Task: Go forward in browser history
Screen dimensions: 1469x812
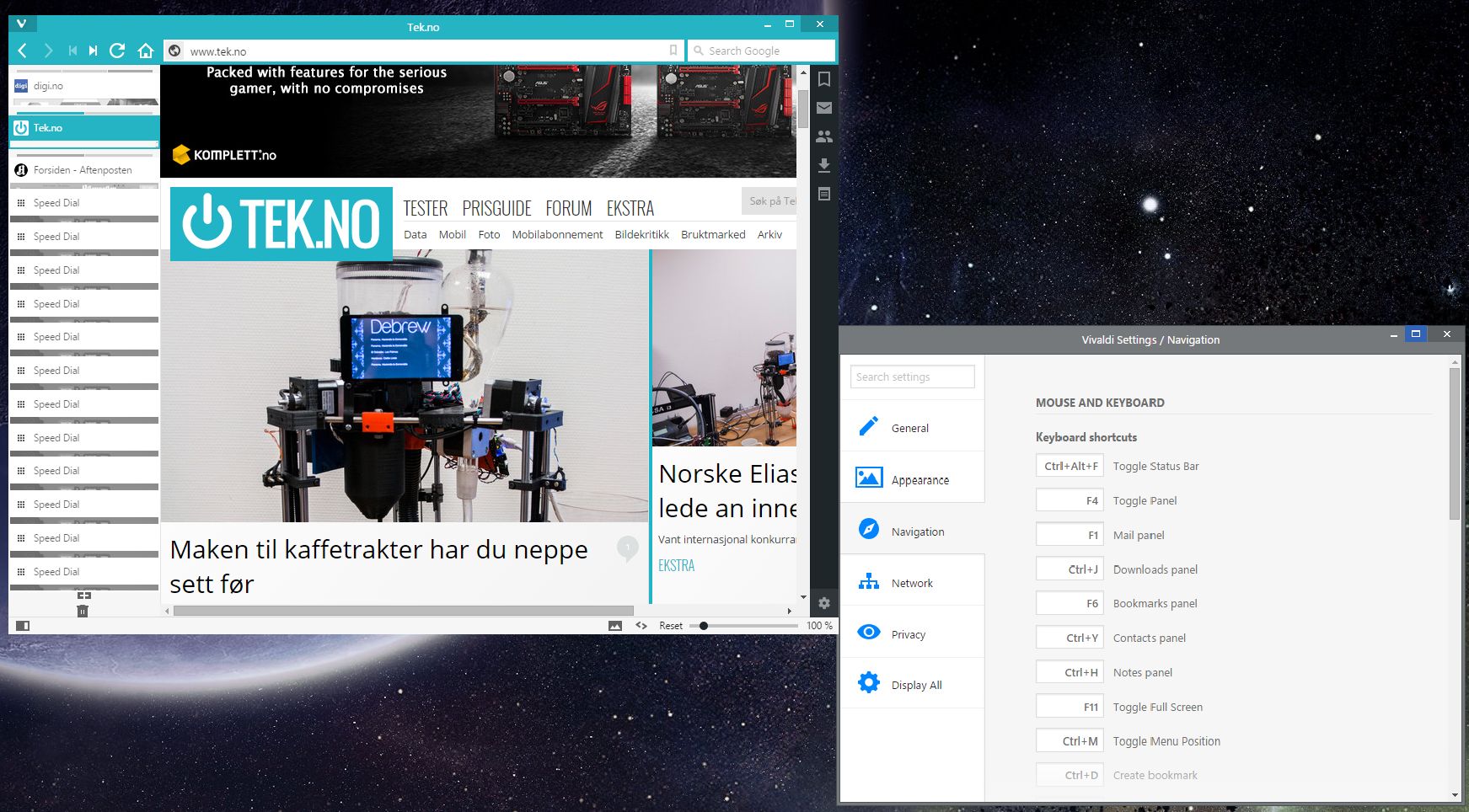Action: [48, 51]
